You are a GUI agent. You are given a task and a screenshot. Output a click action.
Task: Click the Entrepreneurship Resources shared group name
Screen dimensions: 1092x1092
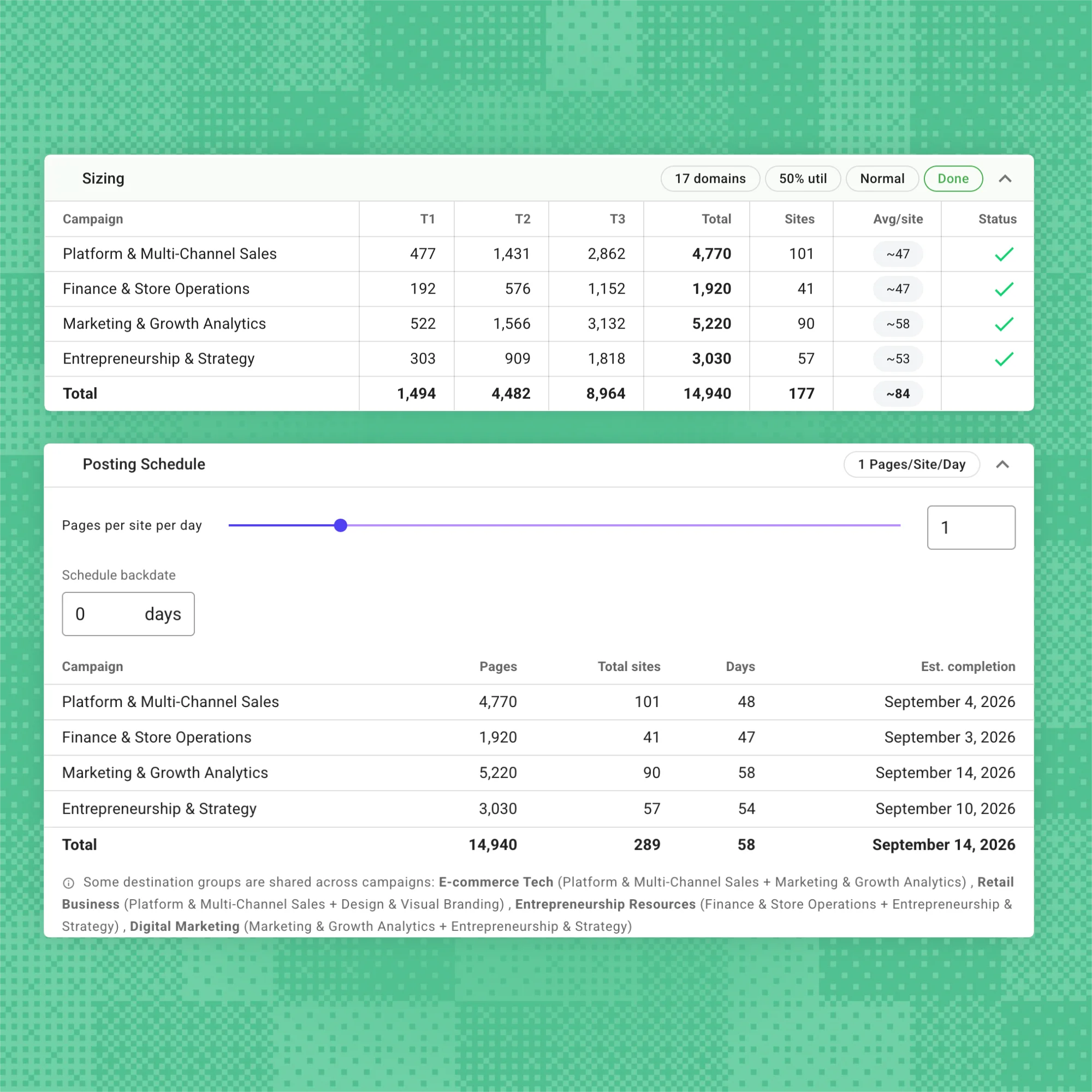pyautogui.click(x=605, y=904)
